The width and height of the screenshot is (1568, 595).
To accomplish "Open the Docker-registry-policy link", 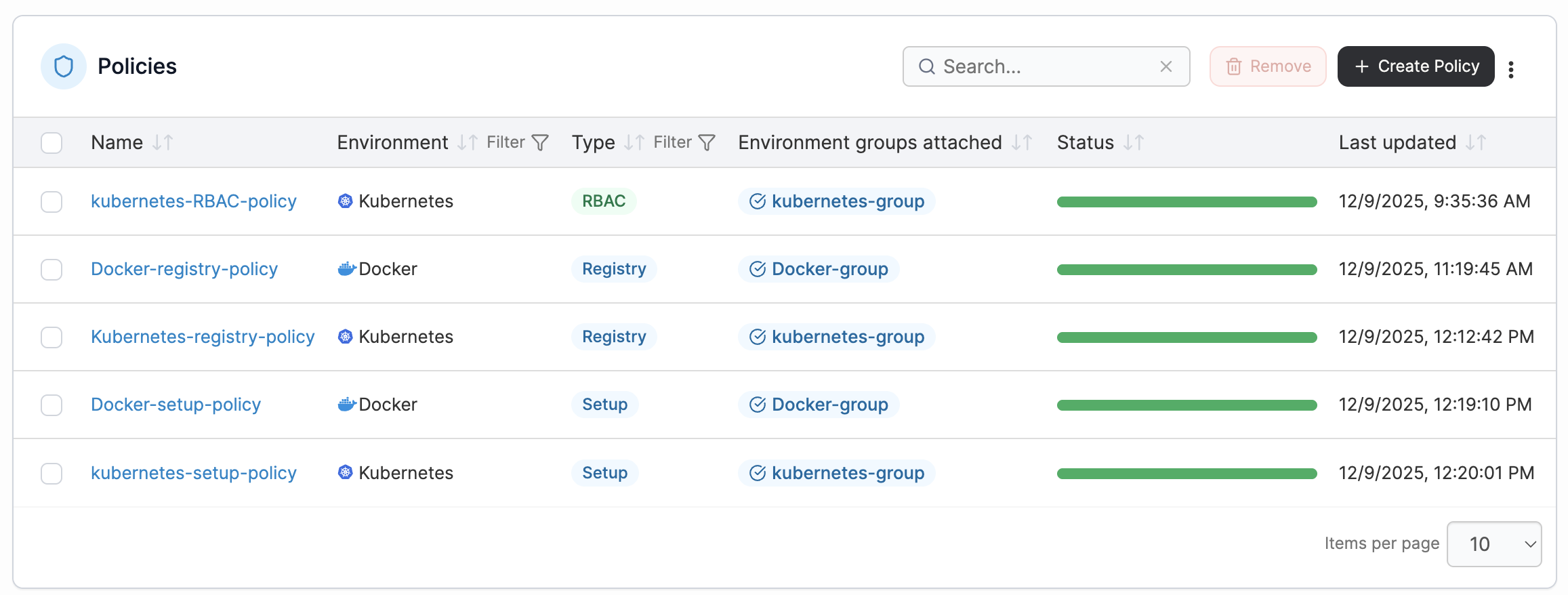I will coord(184,269).
